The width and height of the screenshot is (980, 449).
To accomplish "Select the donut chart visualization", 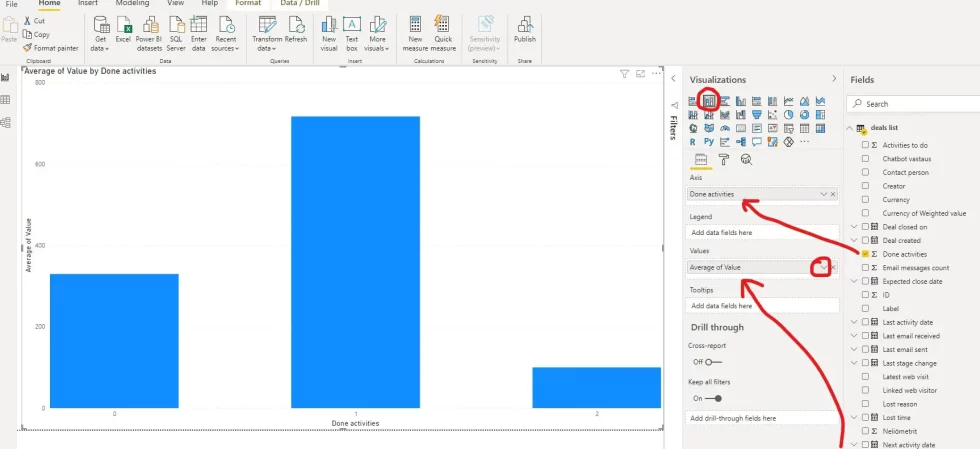I will [804, 114].
